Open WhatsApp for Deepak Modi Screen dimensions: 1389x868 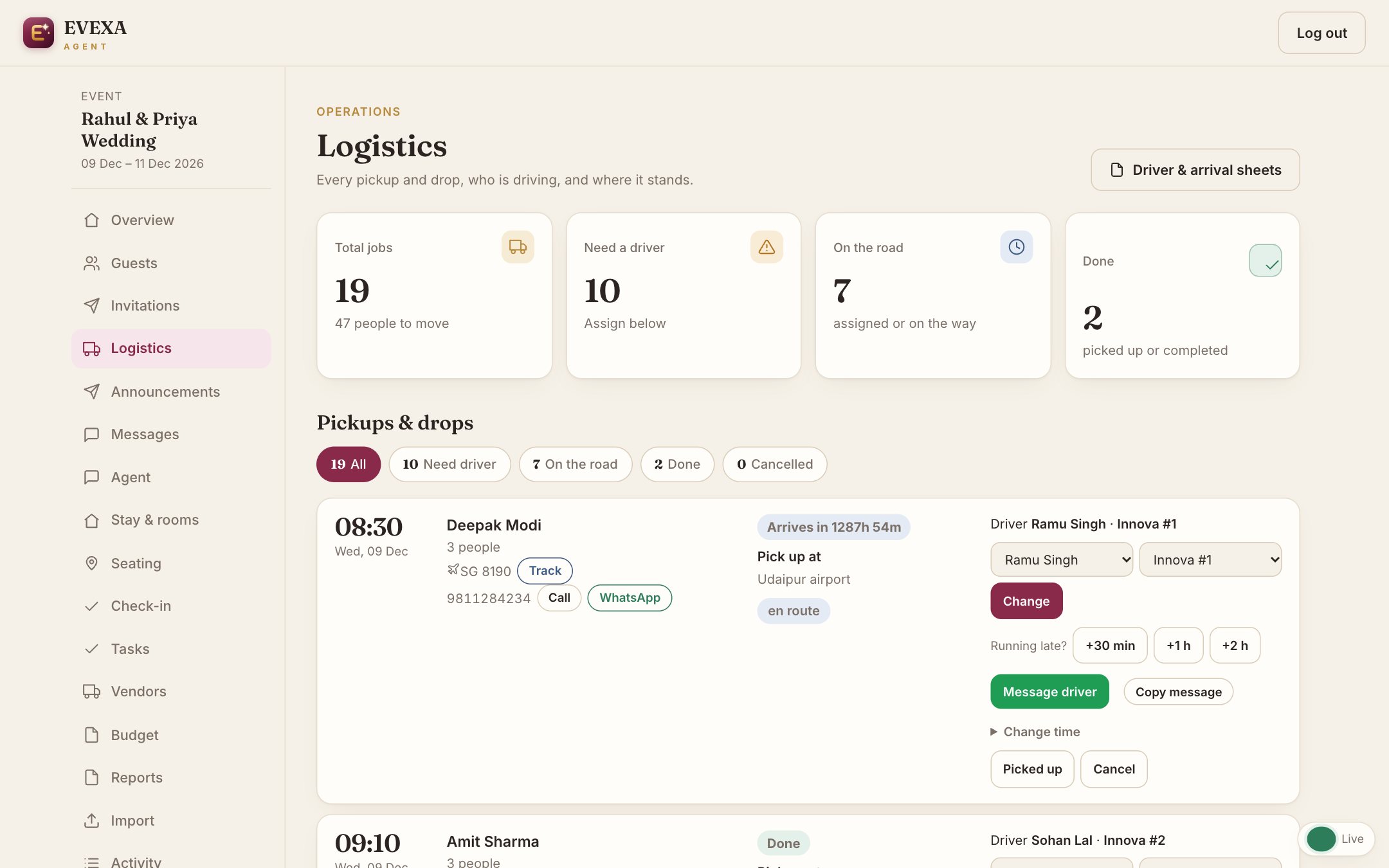tap(630, 598)
